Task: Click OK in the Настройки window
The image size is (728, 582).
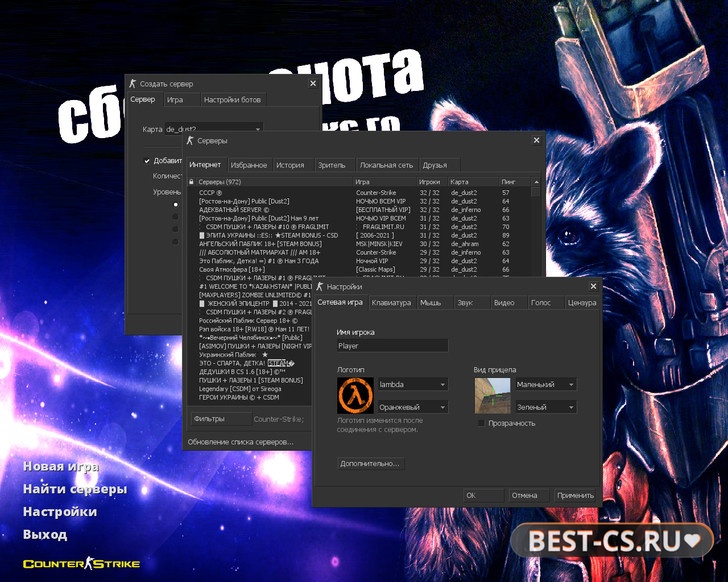Action: tap(483, 495)
